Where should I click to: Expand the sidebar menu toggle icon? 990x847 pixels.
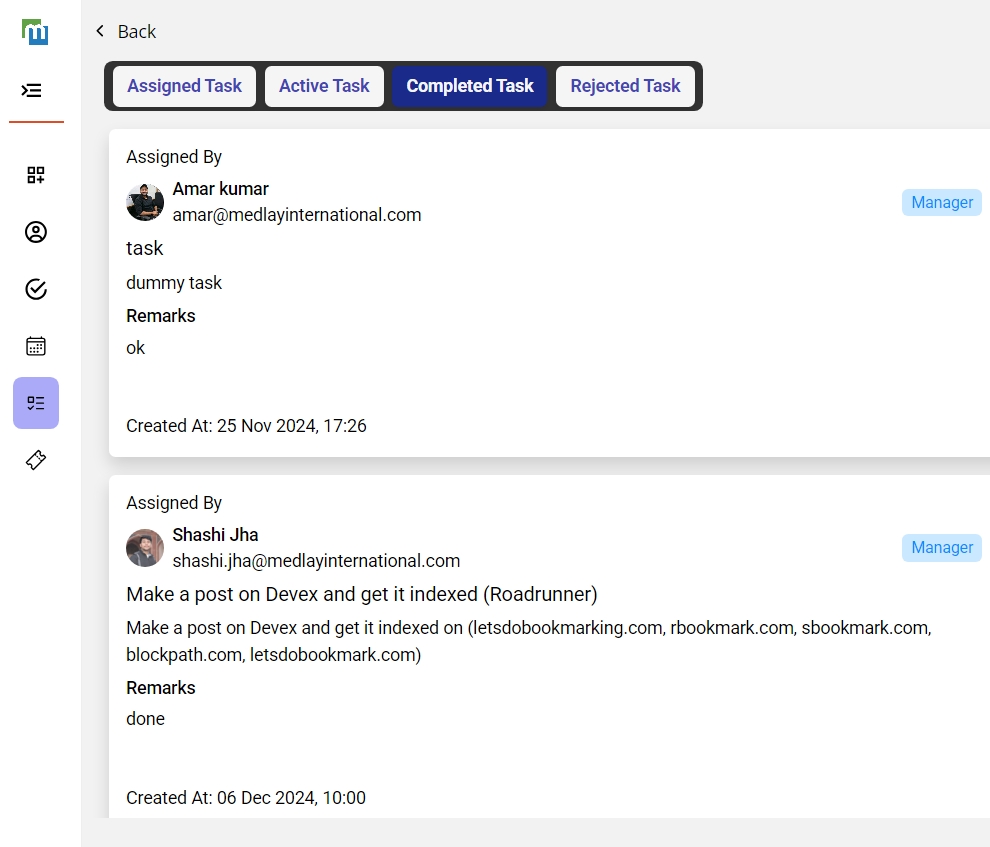[x=32, y=90]
